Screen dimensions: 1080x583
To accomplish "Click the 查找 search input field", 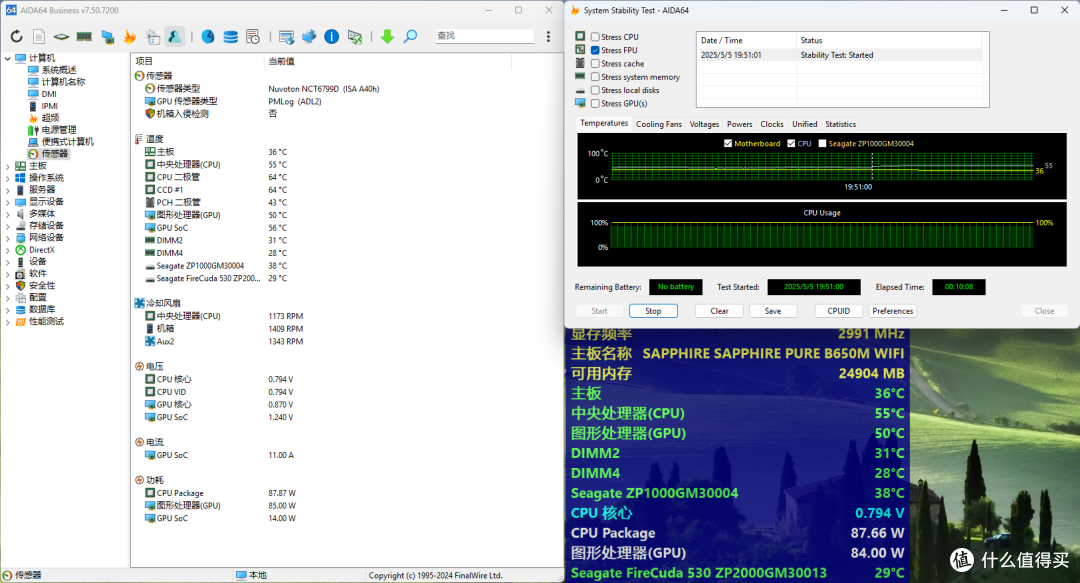I will click(x=484, y=36).
